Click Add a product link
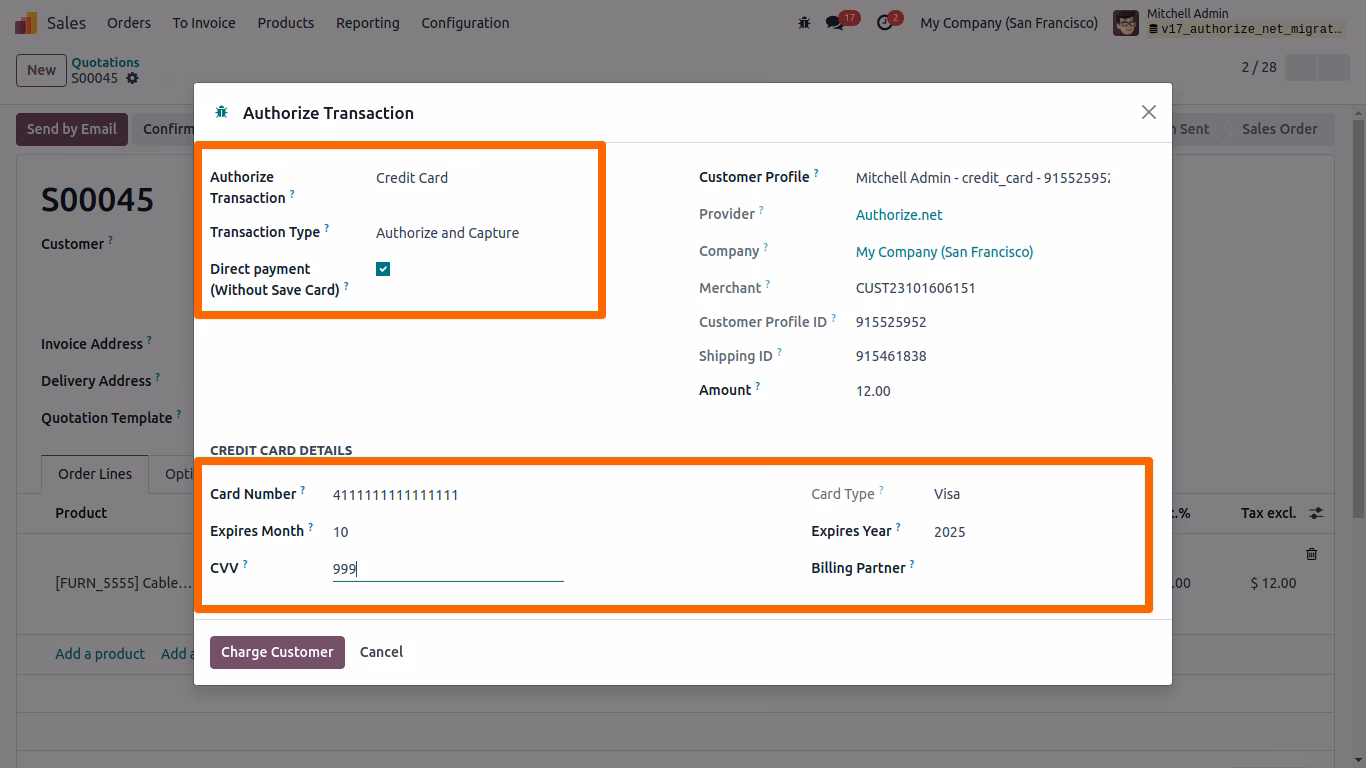 [x=100, y=654]
